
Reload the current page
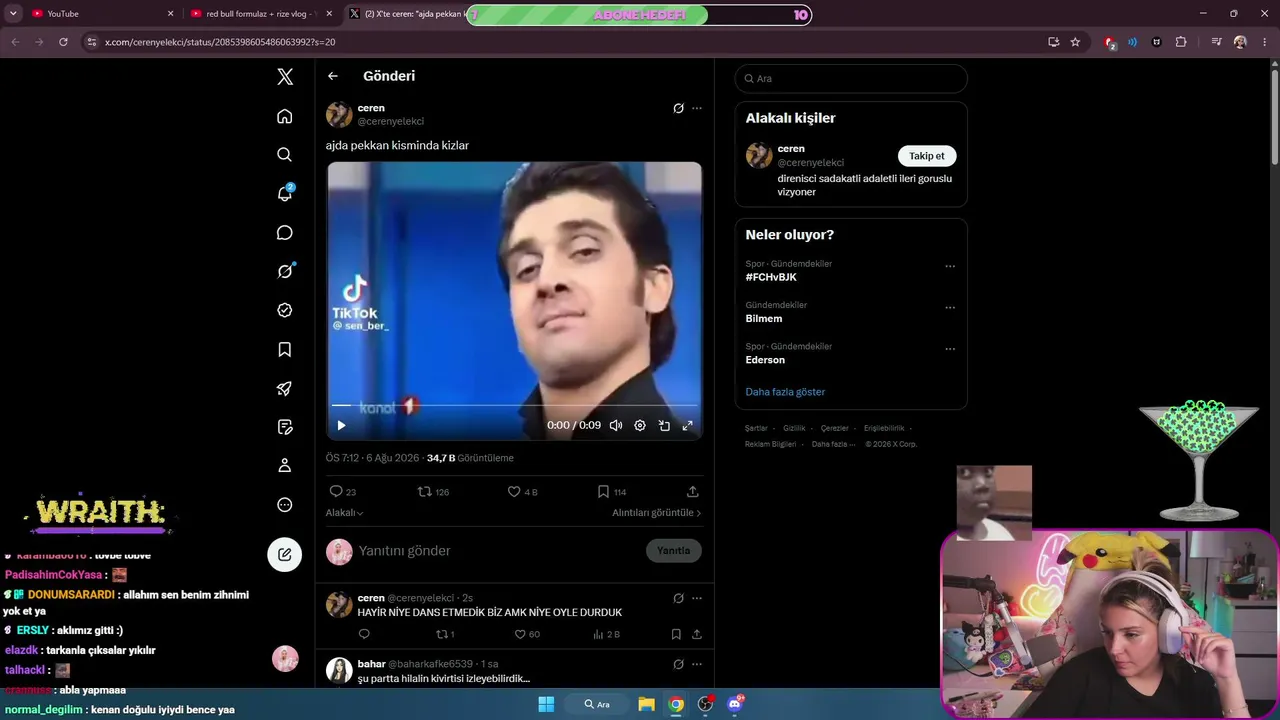63,42
